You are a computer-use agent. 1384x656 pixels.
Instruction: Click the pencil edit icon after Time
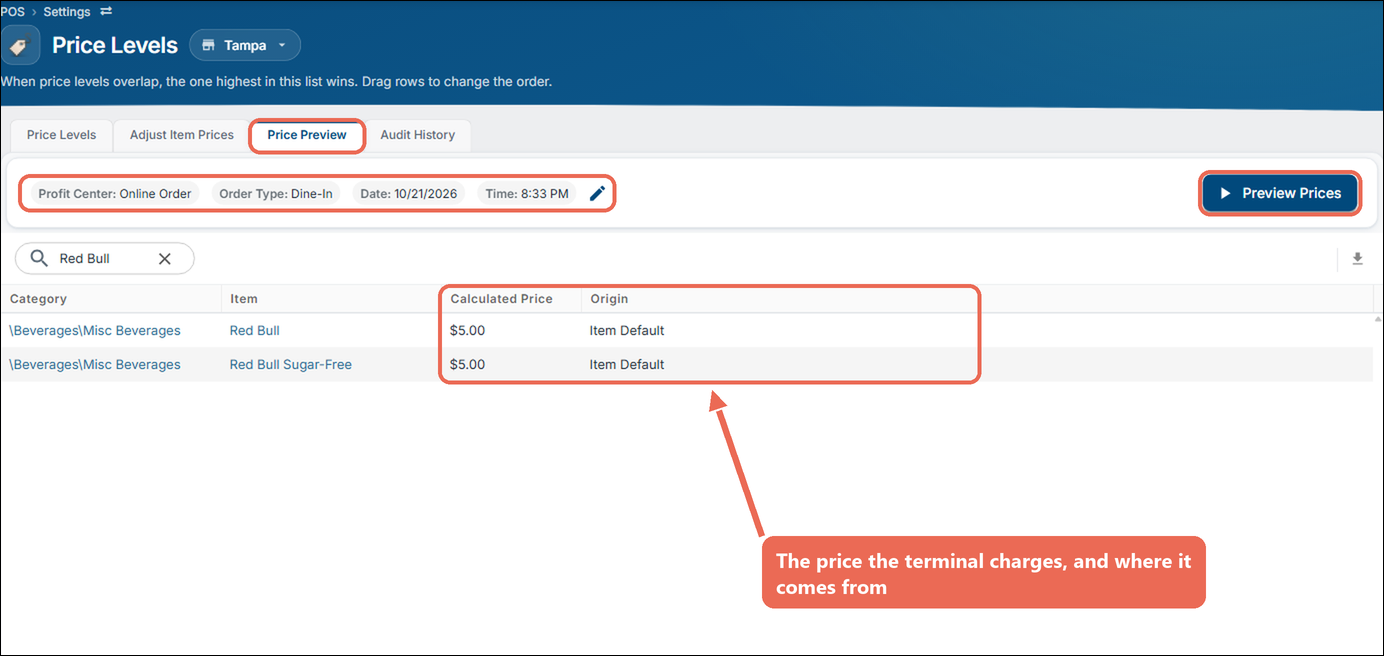[597, 193]
